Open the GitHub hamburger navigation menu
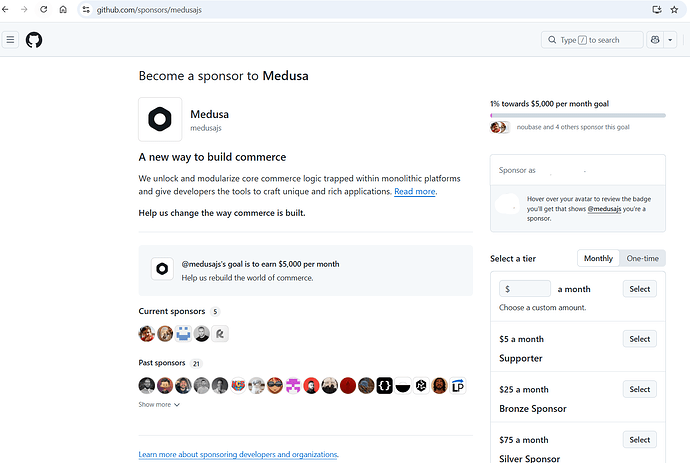Screen dimensions: 690x463 11,40
